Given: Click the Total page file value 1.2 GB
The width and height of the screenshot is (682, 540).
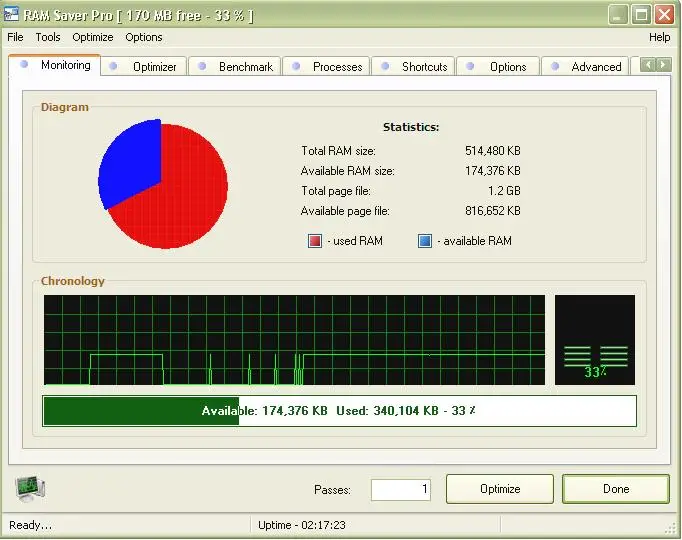Looking at the screenshot, I should pos(504,191).
